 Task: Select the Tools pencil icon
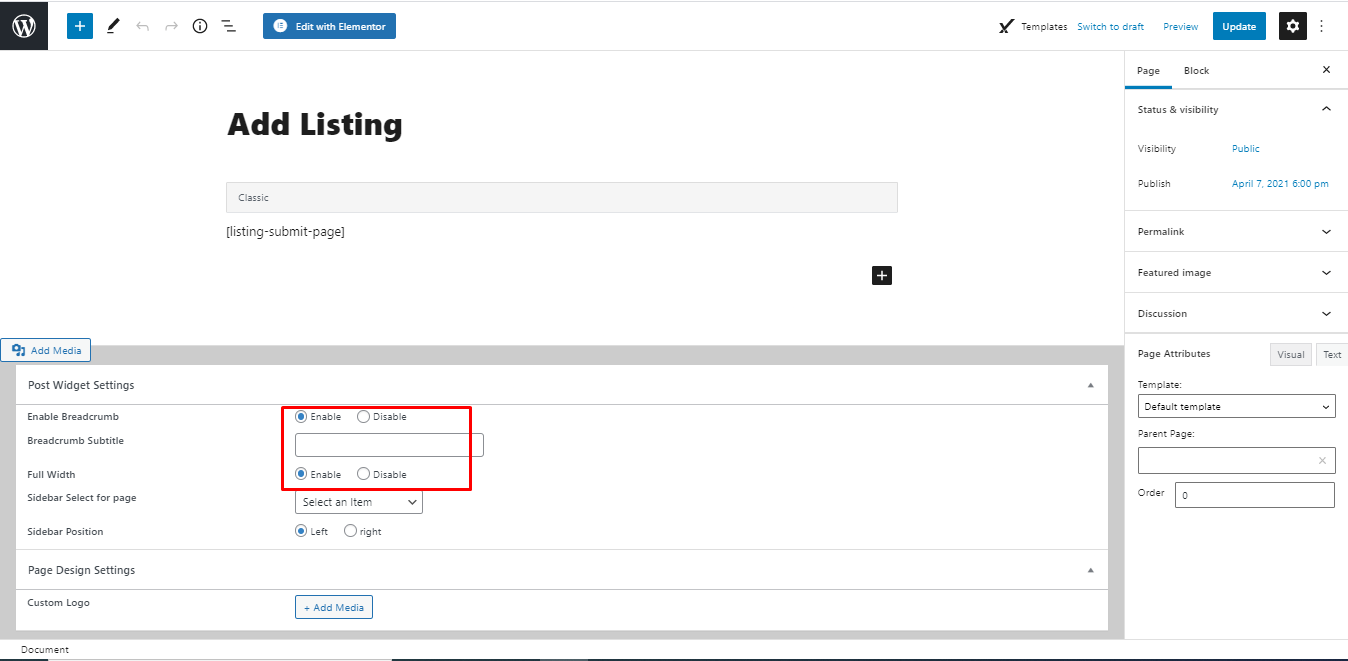112,25
